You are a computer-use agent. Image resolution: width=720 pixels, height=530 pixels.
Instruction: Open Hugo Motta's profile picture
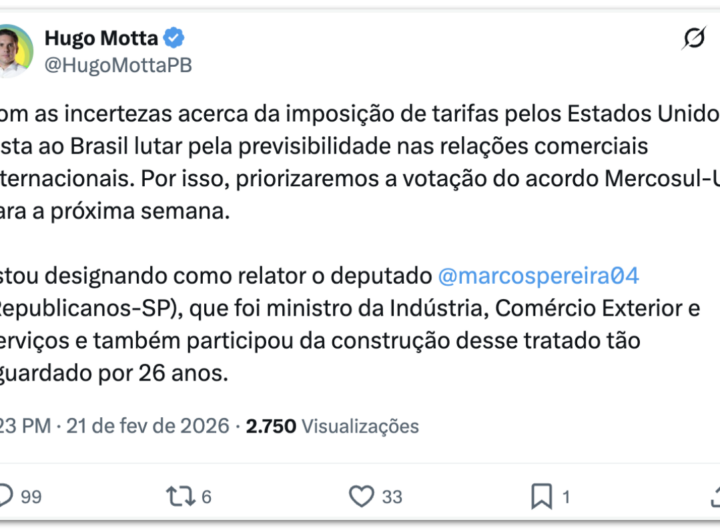click(x=13, y=51)
